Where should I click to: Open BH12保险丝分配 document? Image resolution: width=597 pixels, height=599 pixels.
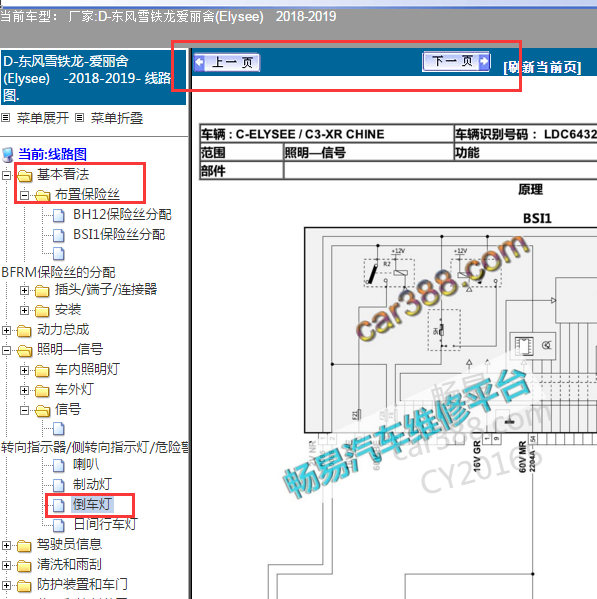click(122, 215)
